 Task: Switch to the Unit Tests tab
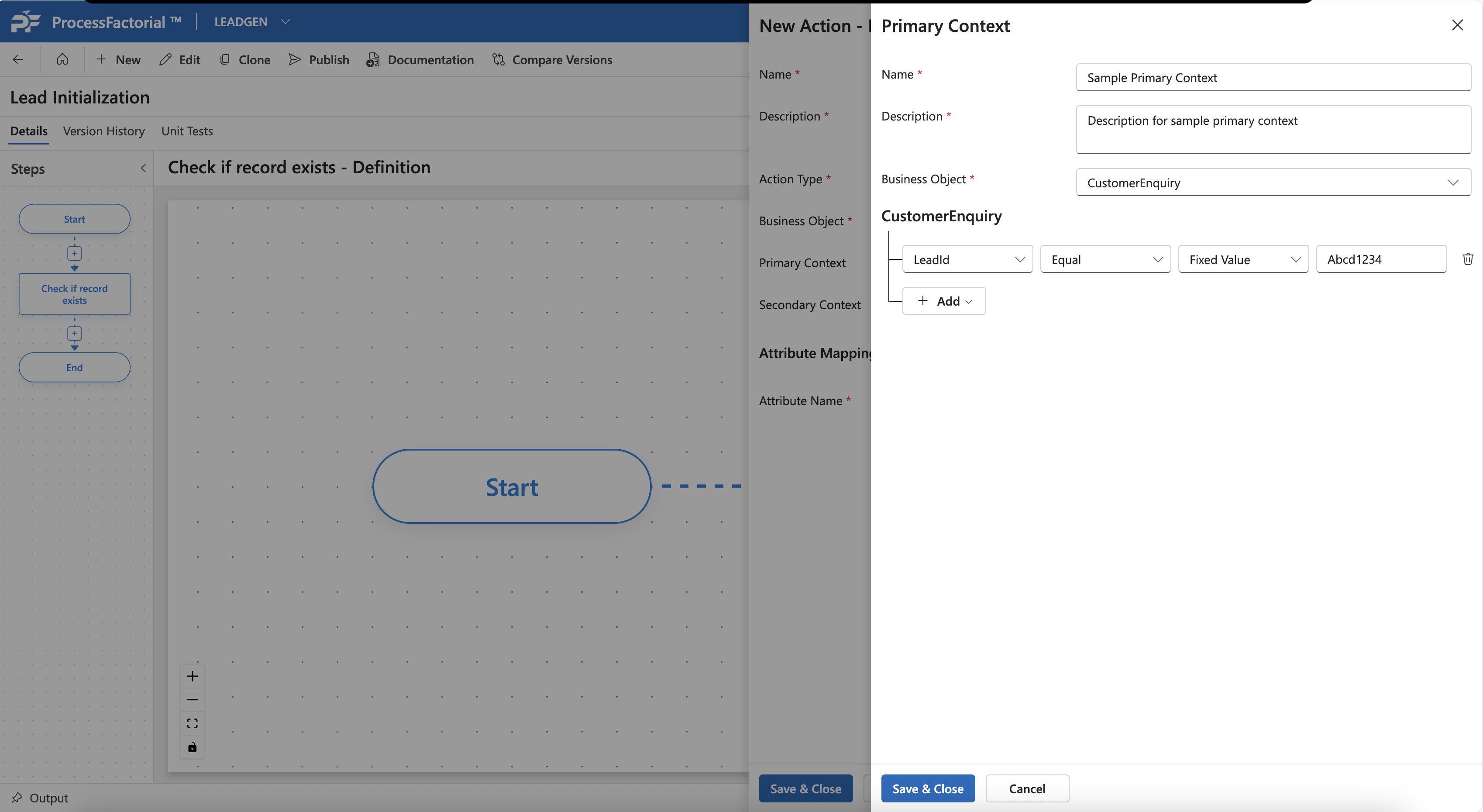pyautogui.click(x=187, y=131)
